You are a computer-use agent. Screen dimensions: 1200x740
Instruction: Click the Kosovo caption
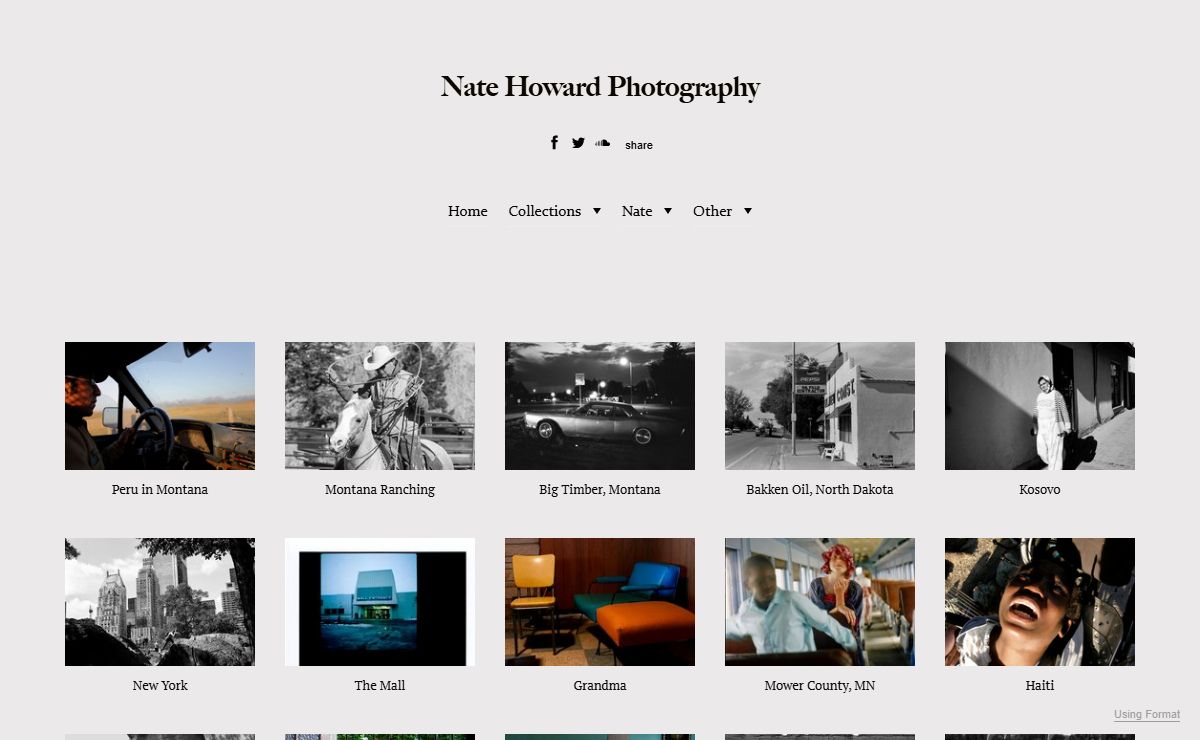1040,490
